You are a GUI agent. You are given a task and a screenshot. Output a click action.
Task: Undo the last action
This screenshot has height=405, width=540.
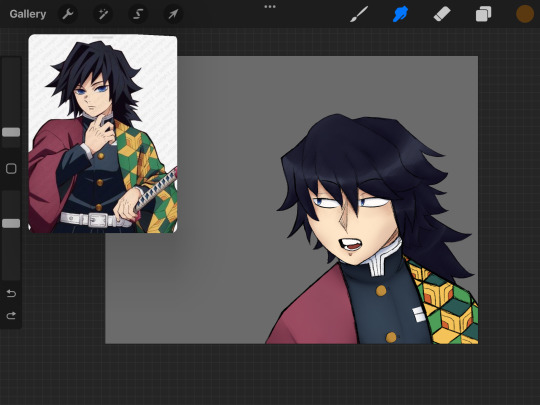(x=11, y=293)
